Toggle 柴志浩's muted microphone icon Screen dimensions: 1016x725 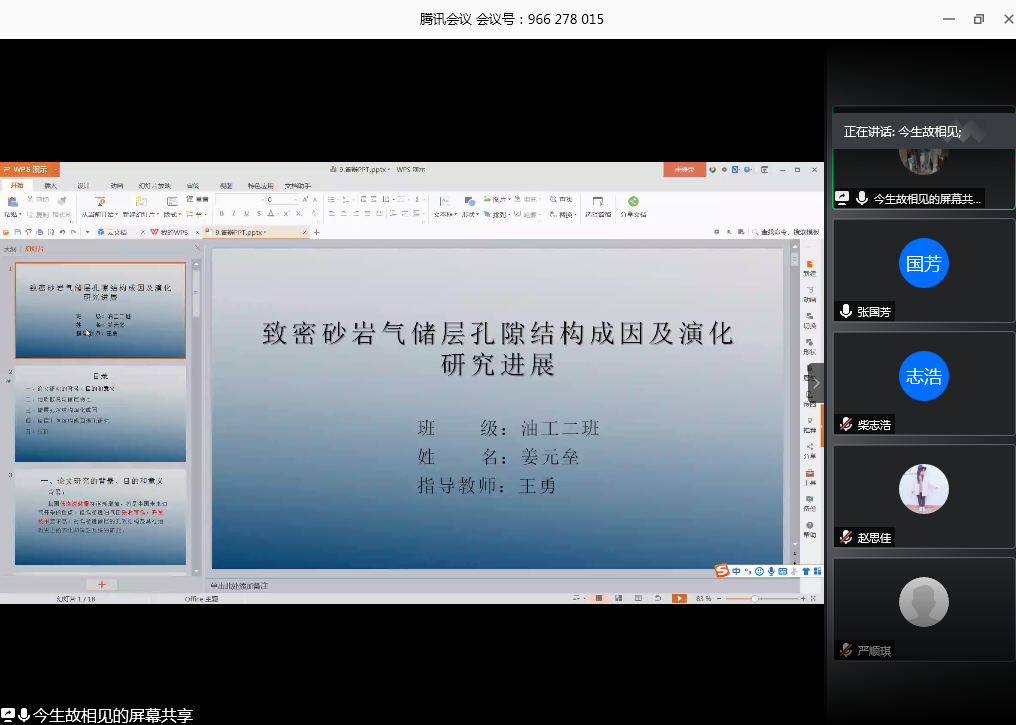point(846,425)
